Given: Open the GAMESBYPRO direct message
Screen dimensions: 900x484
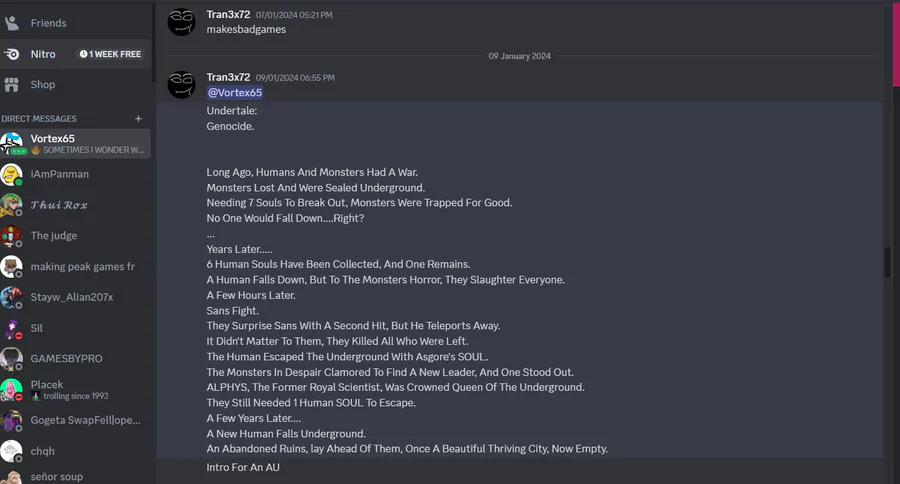Looking at the screenshot, I should (66, 358).
